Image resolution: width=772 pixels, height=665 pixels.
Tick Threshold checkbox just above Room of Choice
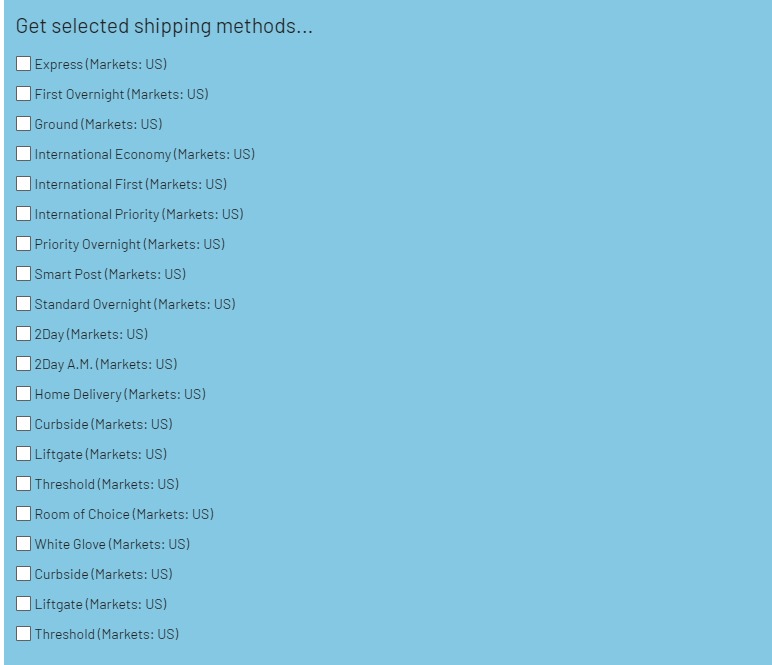pos(23,484)
